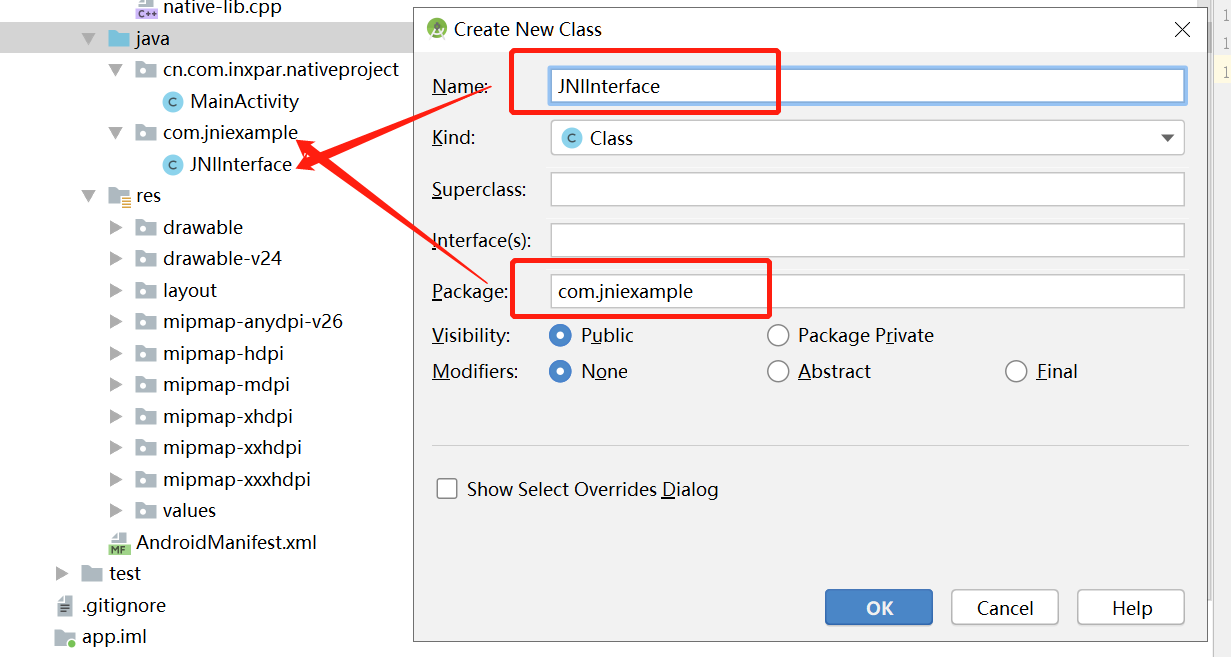The width and height of the screenshot is (1231, 657).
Task: Select the Public visibility radio button
Action: pos(560,335)
